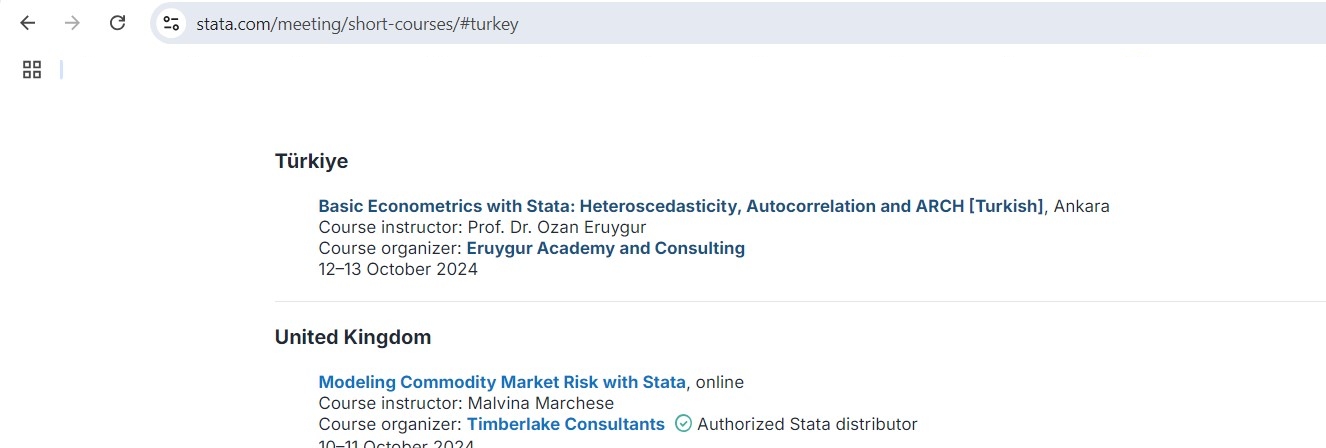Click the Authorized Stata distributor label
The width and height of the screenshot is (1326, 448).
tap(807, 424)
